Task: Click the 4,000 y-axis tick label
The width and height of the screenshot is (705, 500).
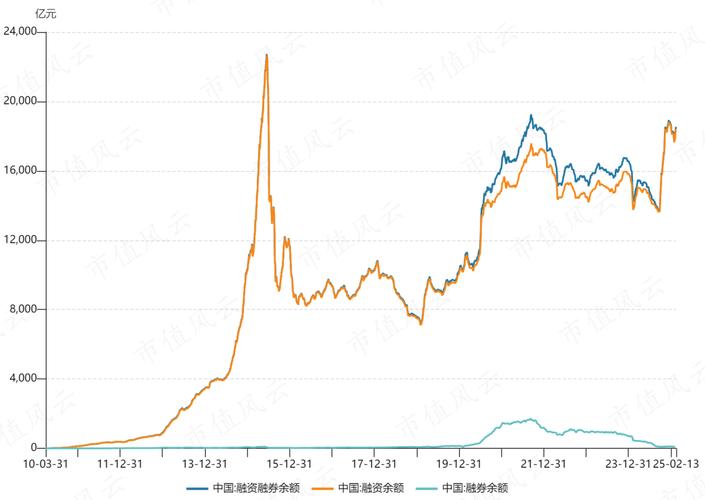Action: 24,379
